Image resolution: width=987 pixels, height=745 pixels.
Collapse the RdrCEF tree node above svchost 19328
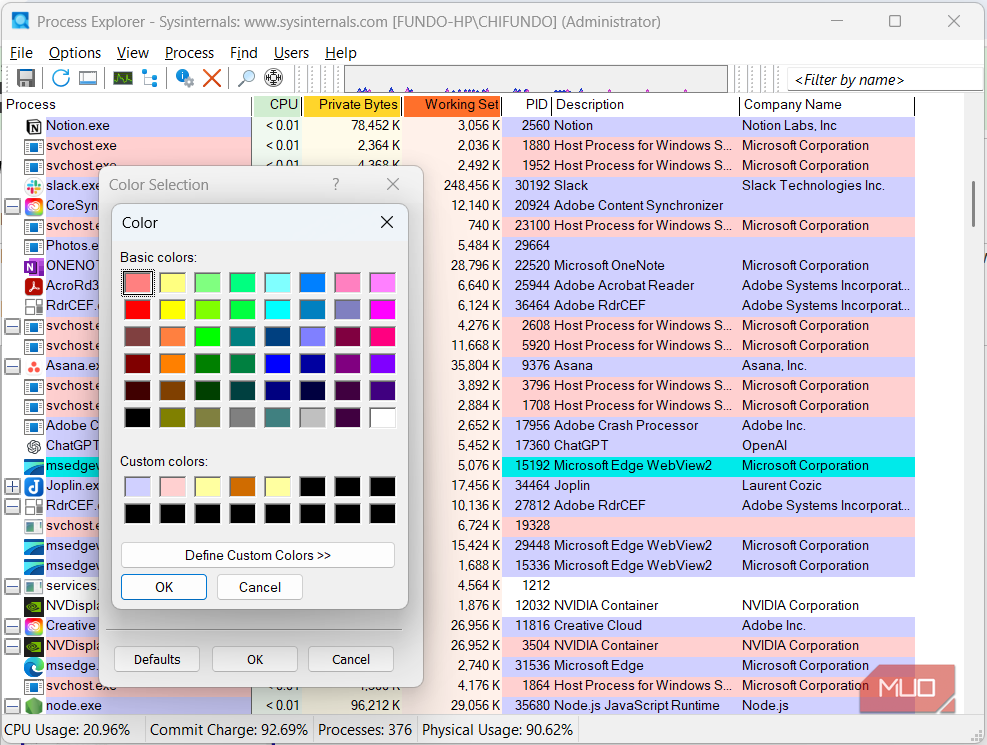(13, 507)
